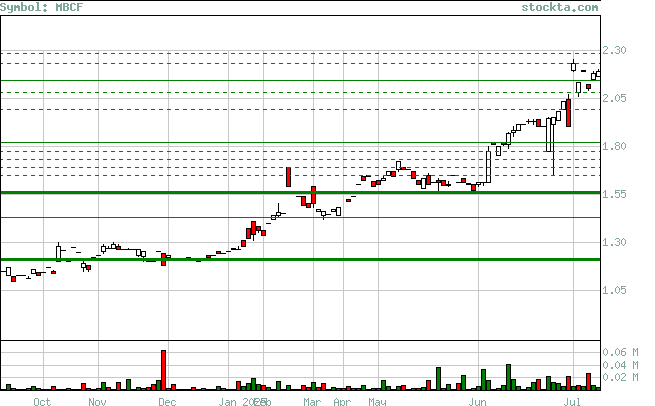Viewport: 655px width, 406px height.
Task: Click the Jun label on the time axis
Action: point(477,402)
